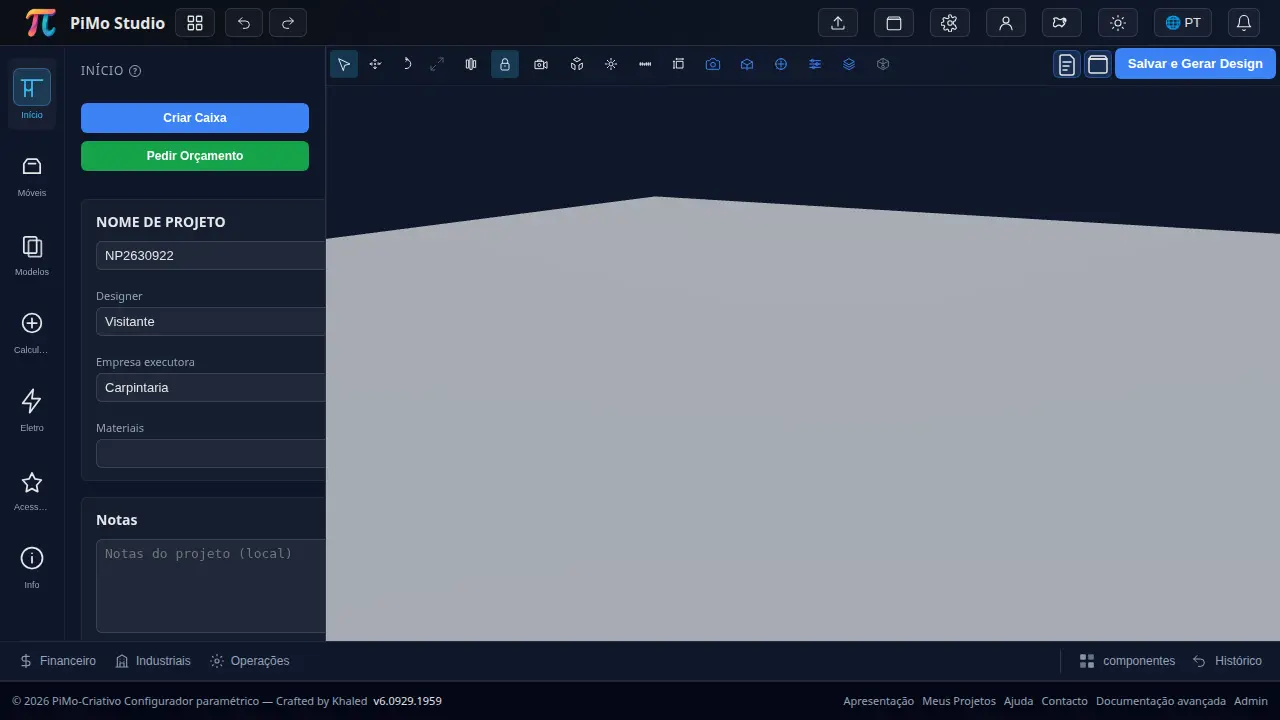Open the Eletro sidebar tab
1280x720 pixels.
tap(32, 410)
